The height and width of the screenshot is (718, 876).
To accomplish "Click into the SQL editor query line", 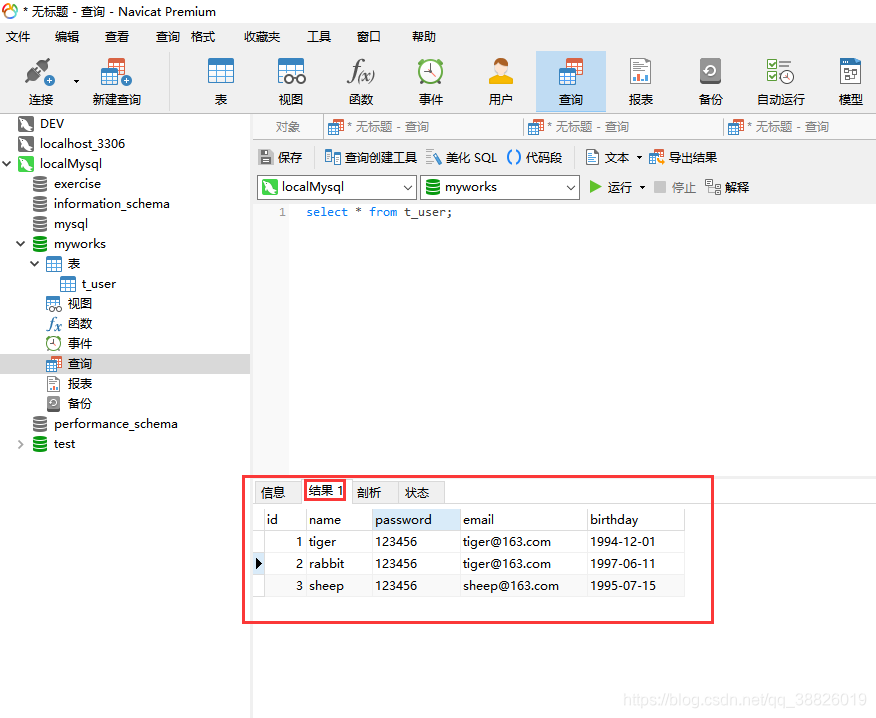I will tap(379, 212).
